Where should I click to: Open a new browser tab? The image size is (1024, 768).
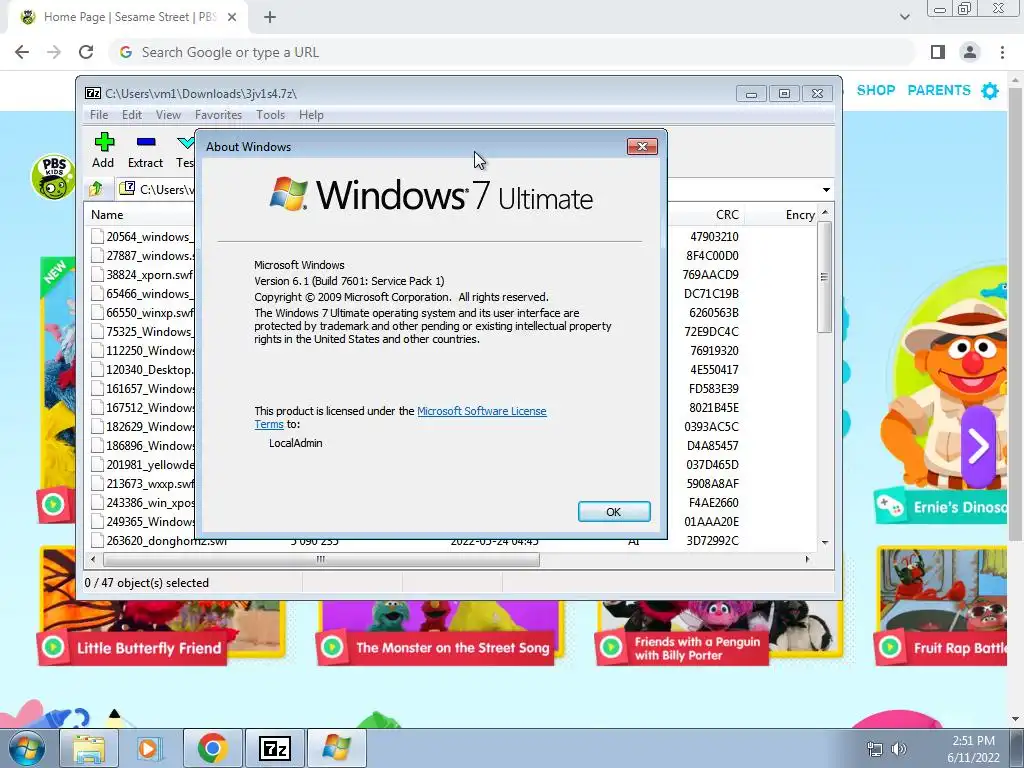point(270,17)
